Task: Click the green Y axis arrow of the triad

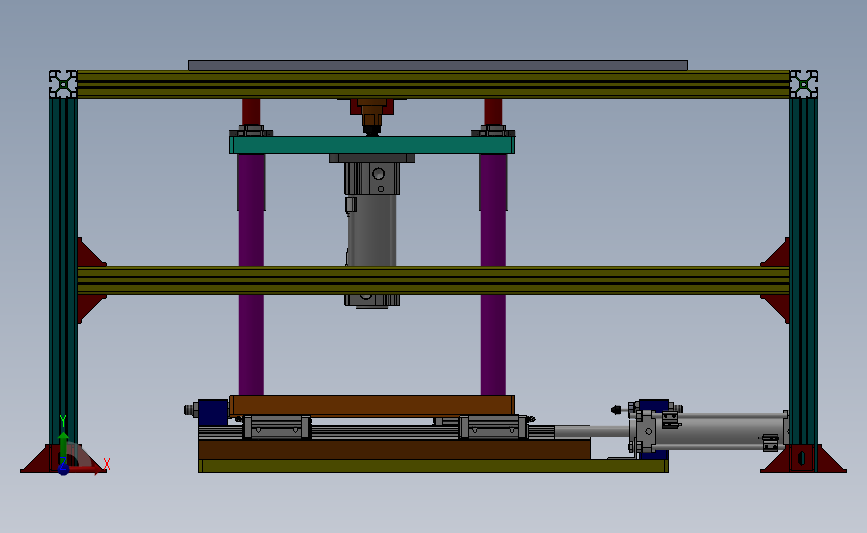Action: (x=63, y=445)
